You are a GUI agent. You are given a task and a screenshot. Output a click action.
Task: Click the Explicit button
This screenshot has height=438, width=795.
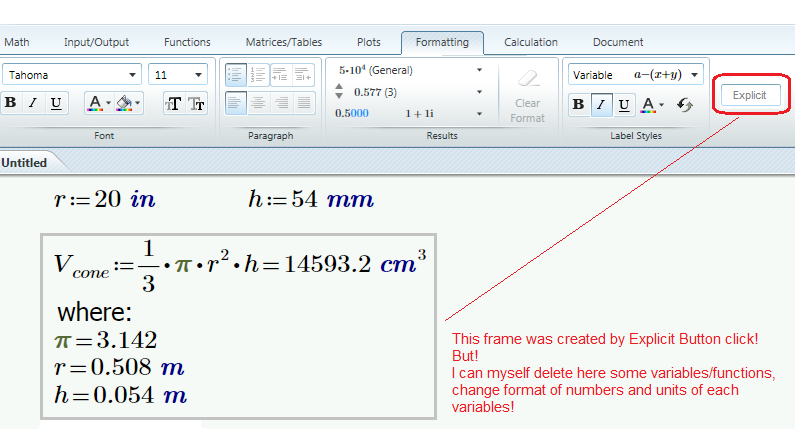point(749,95)
